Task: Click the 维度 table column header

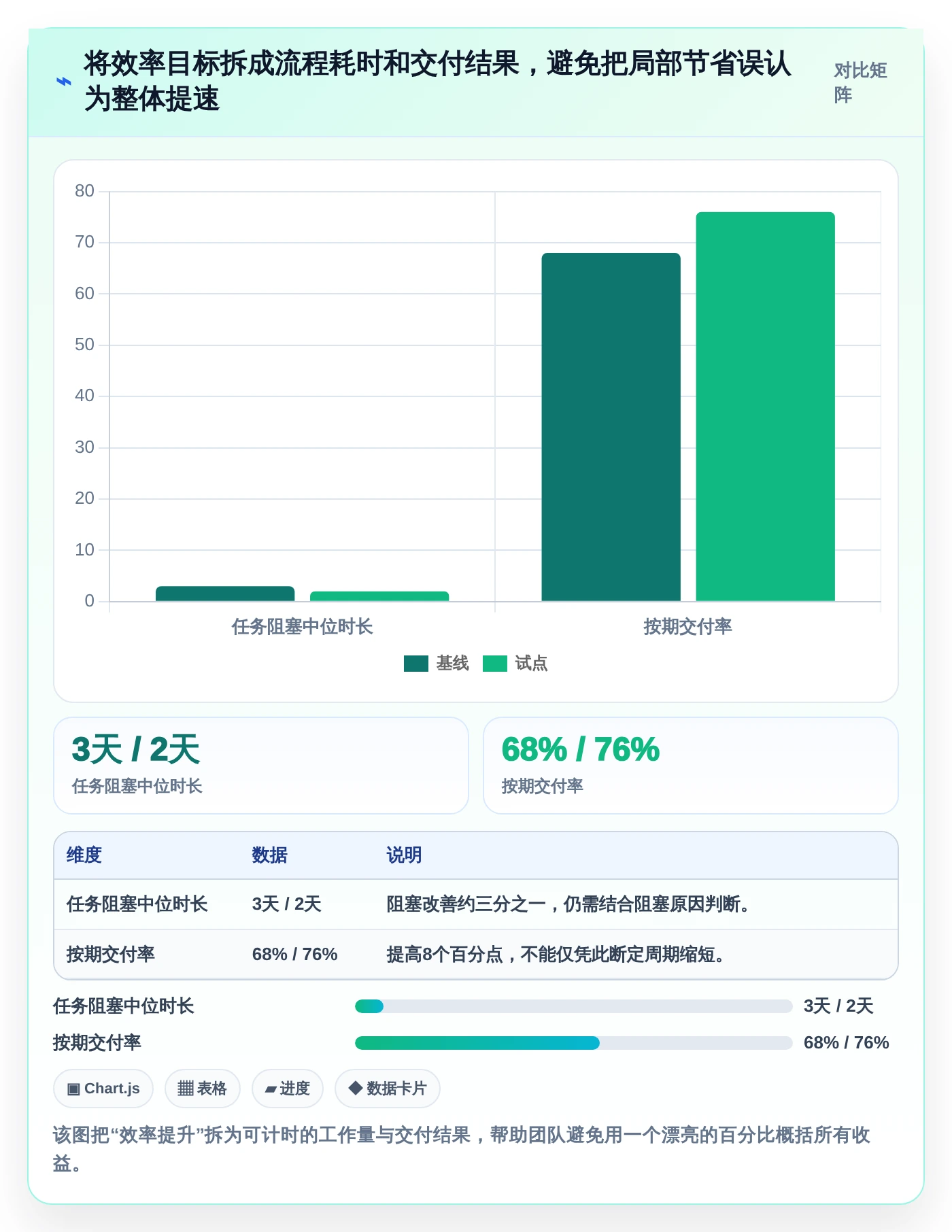Action: pyautogui.click(x=84, y=855)
